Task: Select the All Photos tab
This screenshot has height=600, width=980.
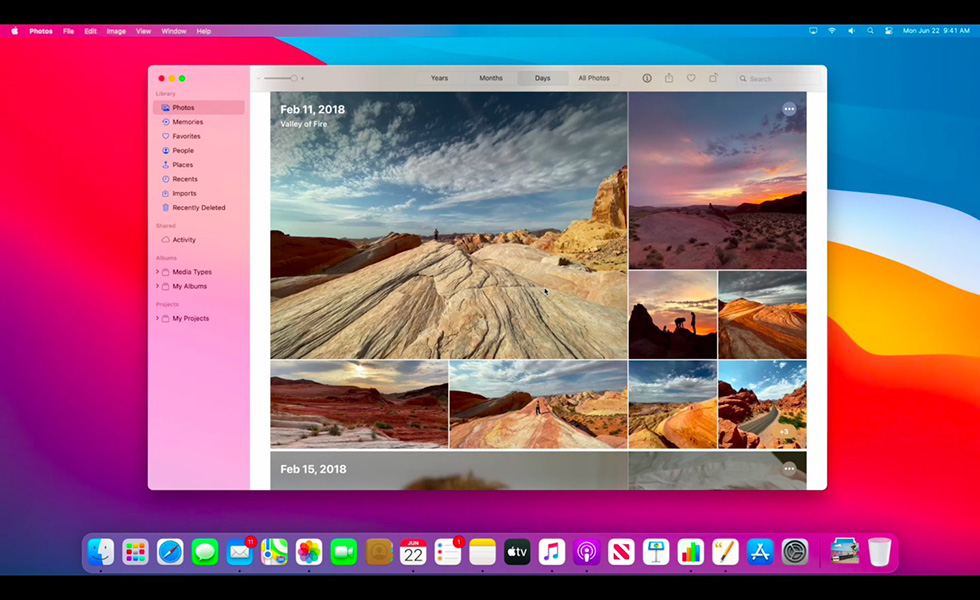Action: pos(594,78)
